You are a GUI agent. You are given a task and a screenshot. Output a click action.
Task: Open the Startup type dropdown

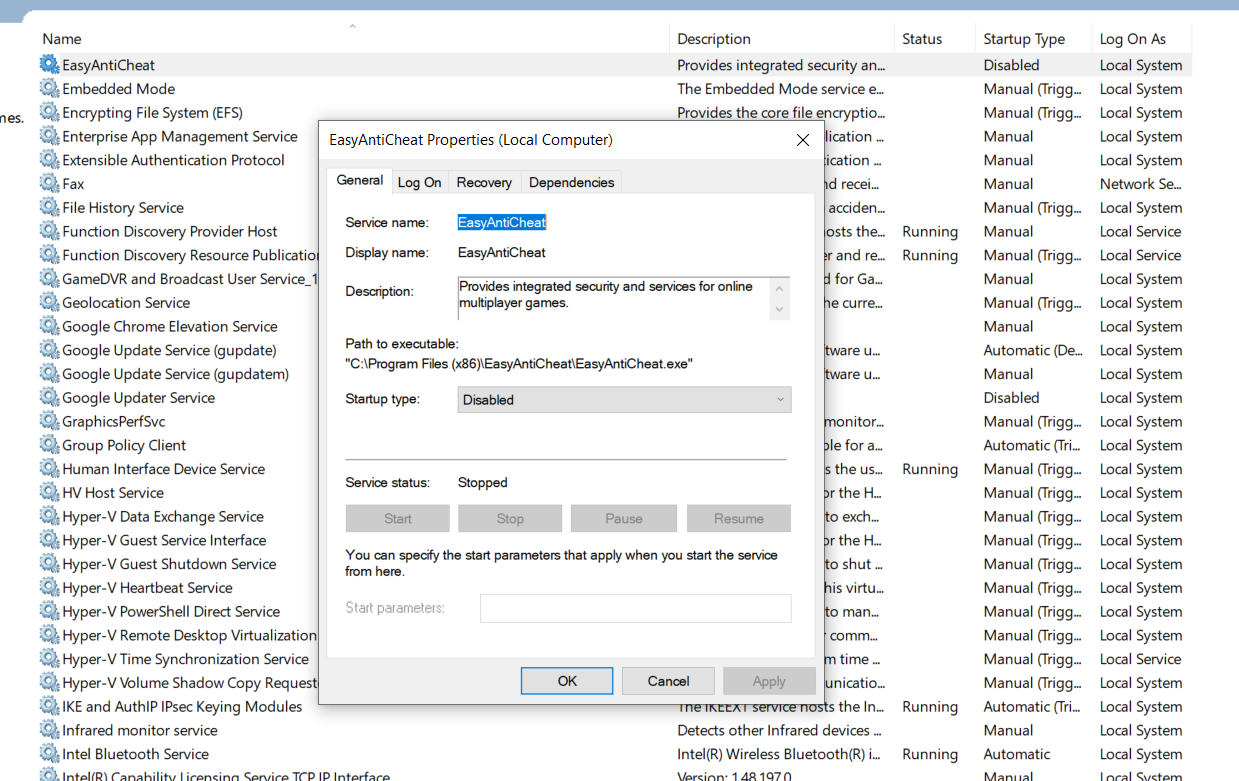pos(624,400)
